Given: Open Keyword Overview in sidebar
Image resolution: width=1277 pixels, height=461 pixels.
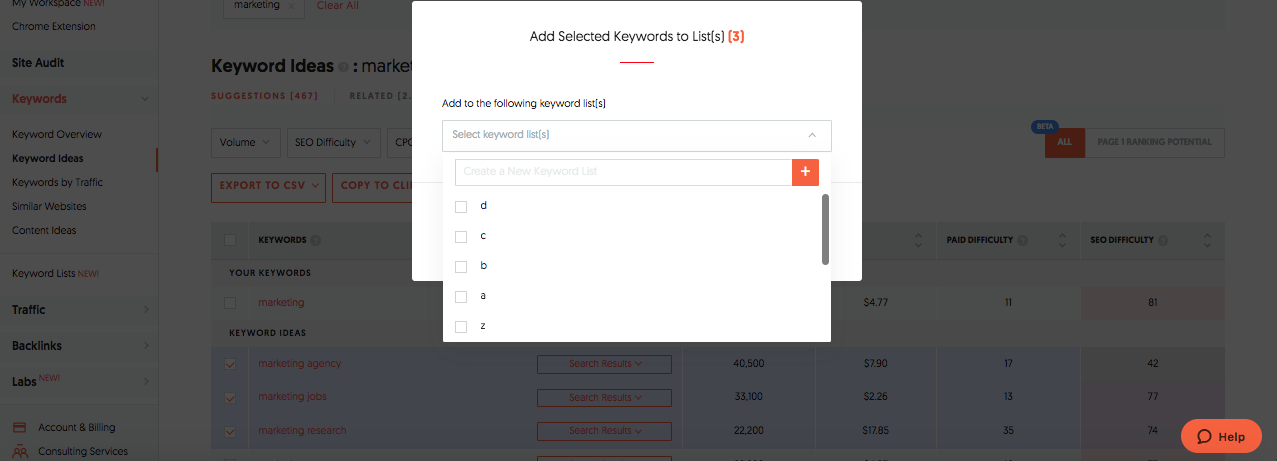Looking at the screenshot, I should [x=57, y=135].
